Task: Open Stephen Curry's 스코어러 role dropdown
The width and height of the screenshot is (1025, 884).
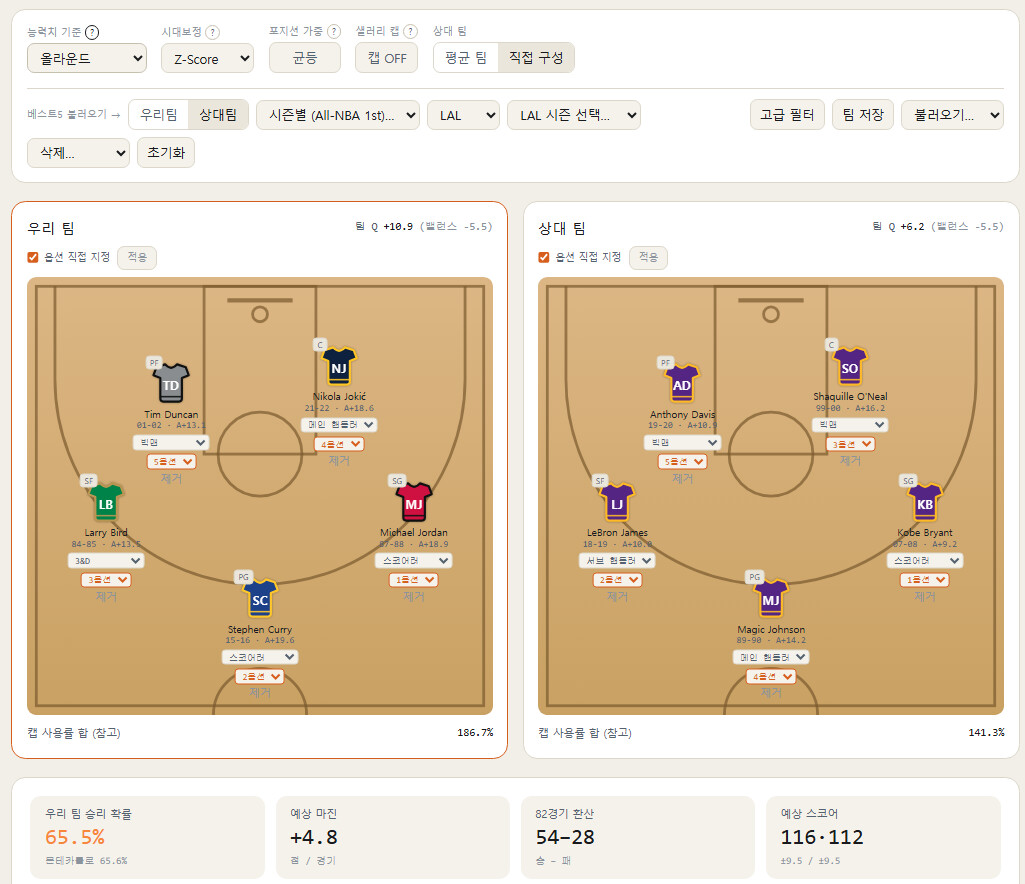Action: point(260,656)
